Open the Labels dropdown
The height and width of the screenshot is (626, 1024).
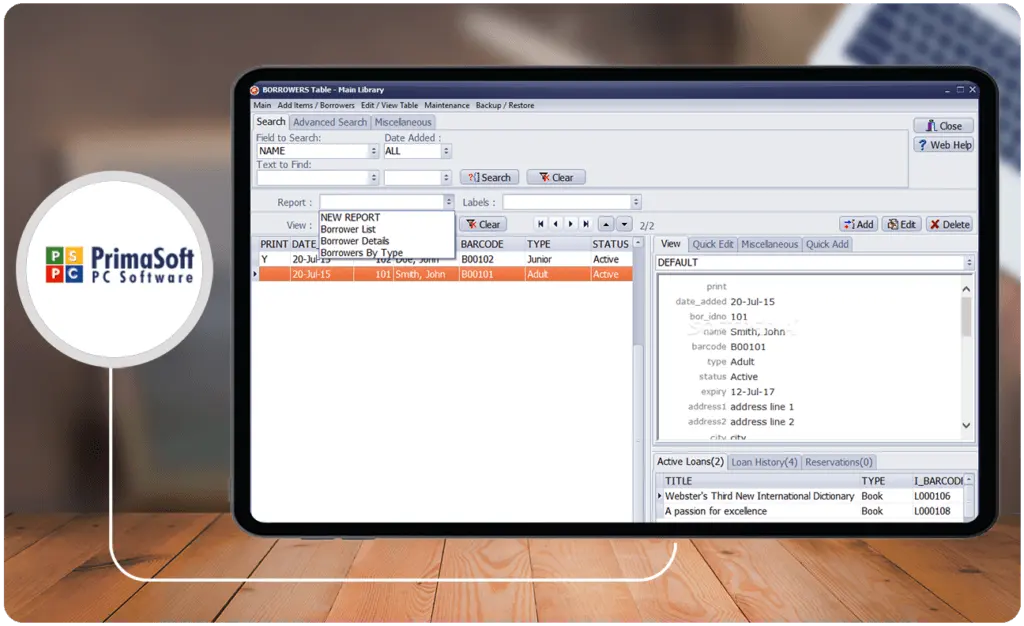(636, 202)
